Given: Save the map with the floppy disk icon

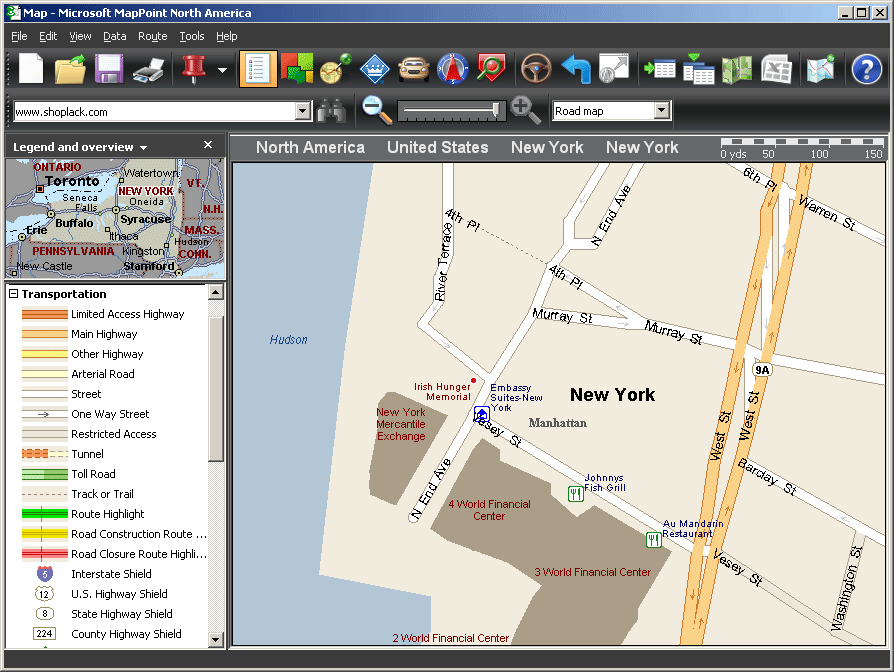Looking at the screenshot, I should point(109,69).
